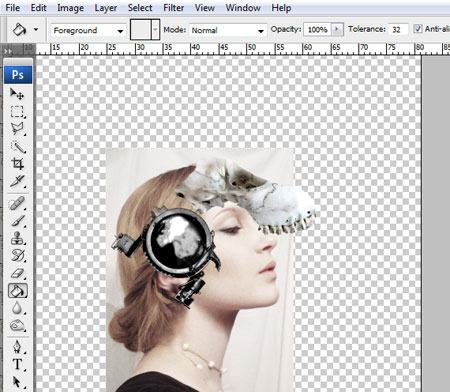Toggle the Anti-alias checkbox
Screen dimensions: 450x392
[418, 29]
